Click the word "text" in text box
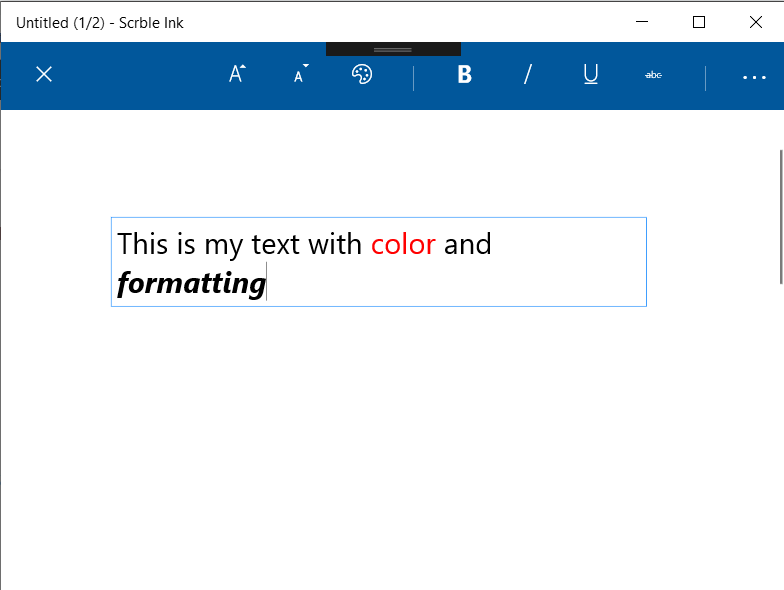 click(275, 244)
